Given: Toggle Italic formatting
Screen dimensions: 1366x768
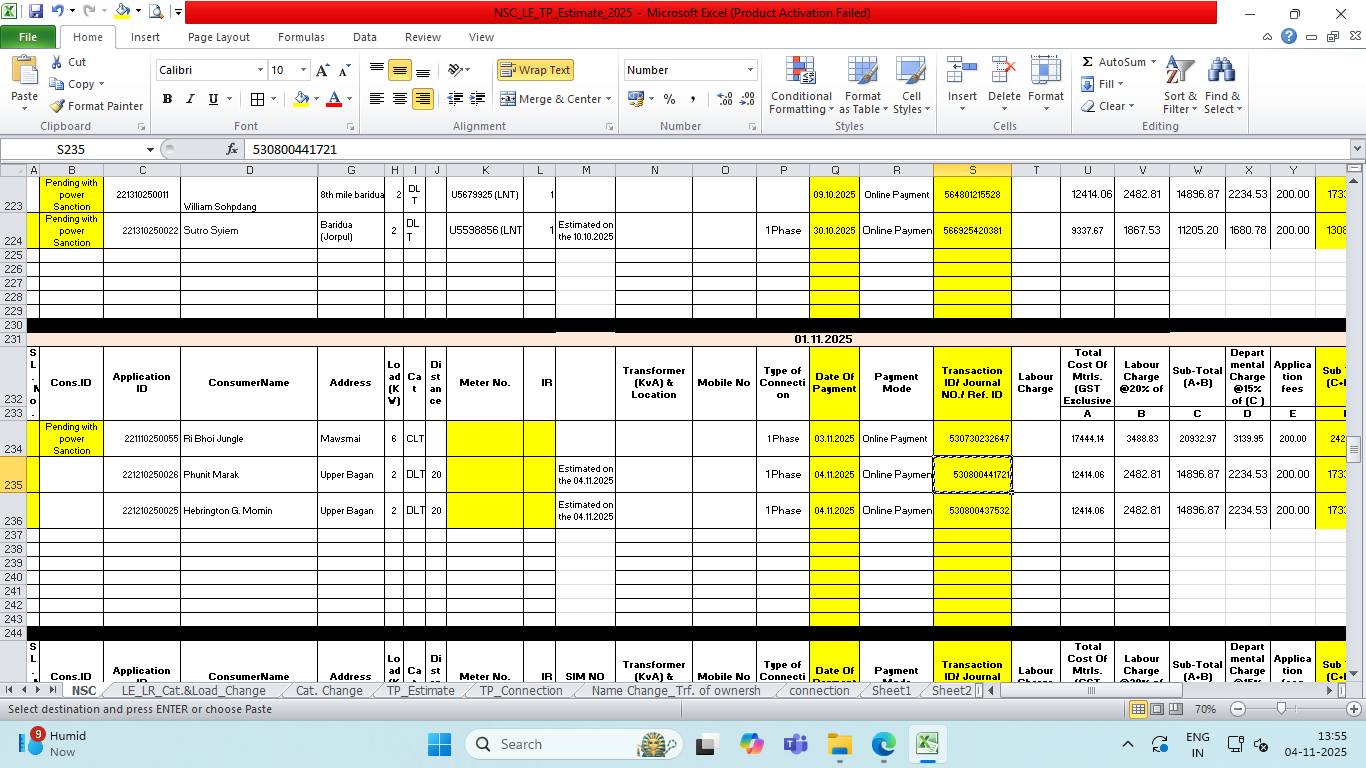Looking at the screenshot, I should pyautogui.click(x=190, y=99).
